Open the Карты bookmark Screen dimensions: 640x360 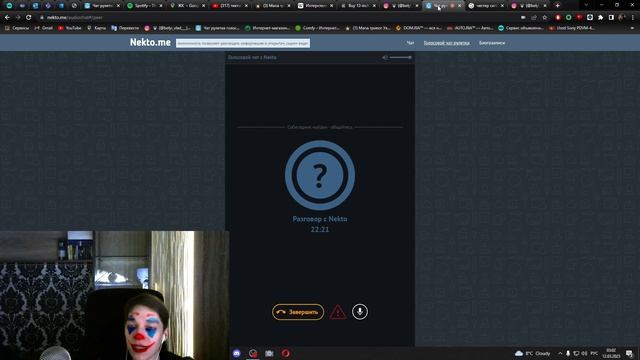tap(97, 28)
